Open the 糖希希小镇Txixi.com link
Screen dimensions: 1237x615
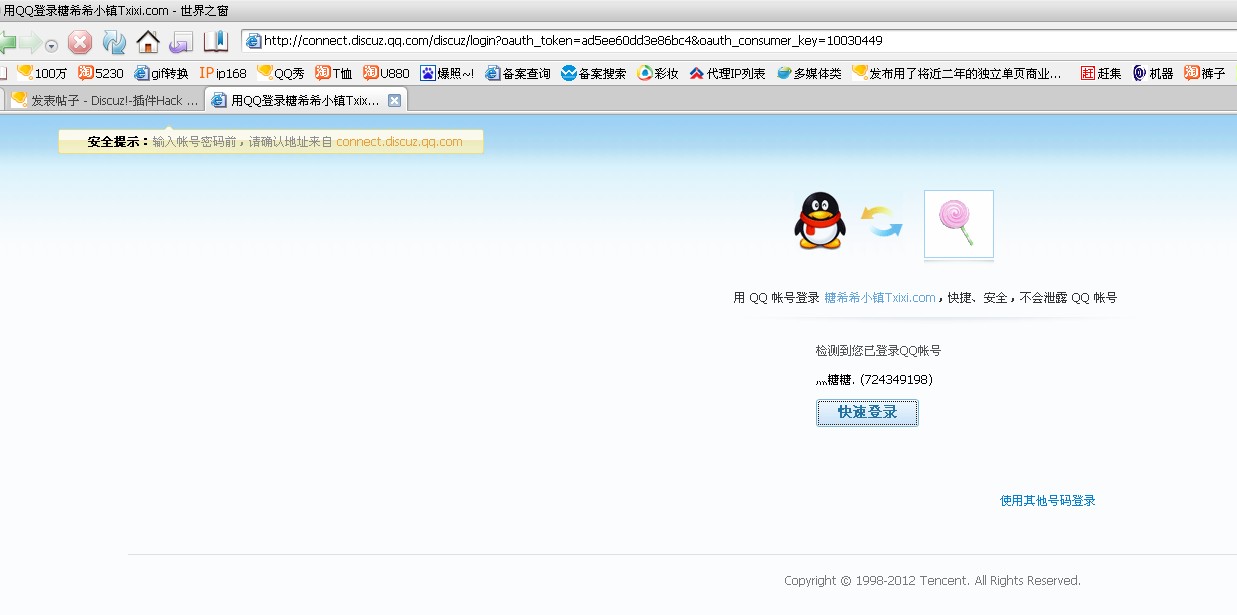coord(880,298)
